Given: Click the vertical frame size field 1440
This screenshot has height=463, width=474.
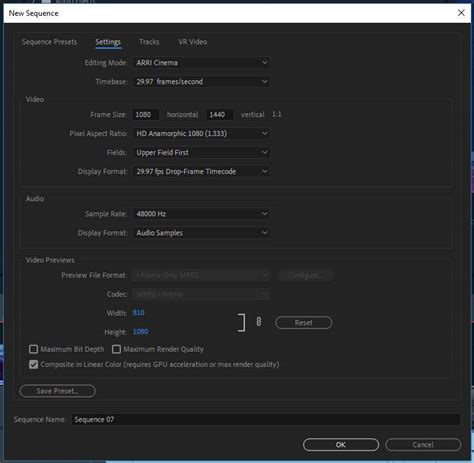Looking at the screenshot, I should 219,115.
